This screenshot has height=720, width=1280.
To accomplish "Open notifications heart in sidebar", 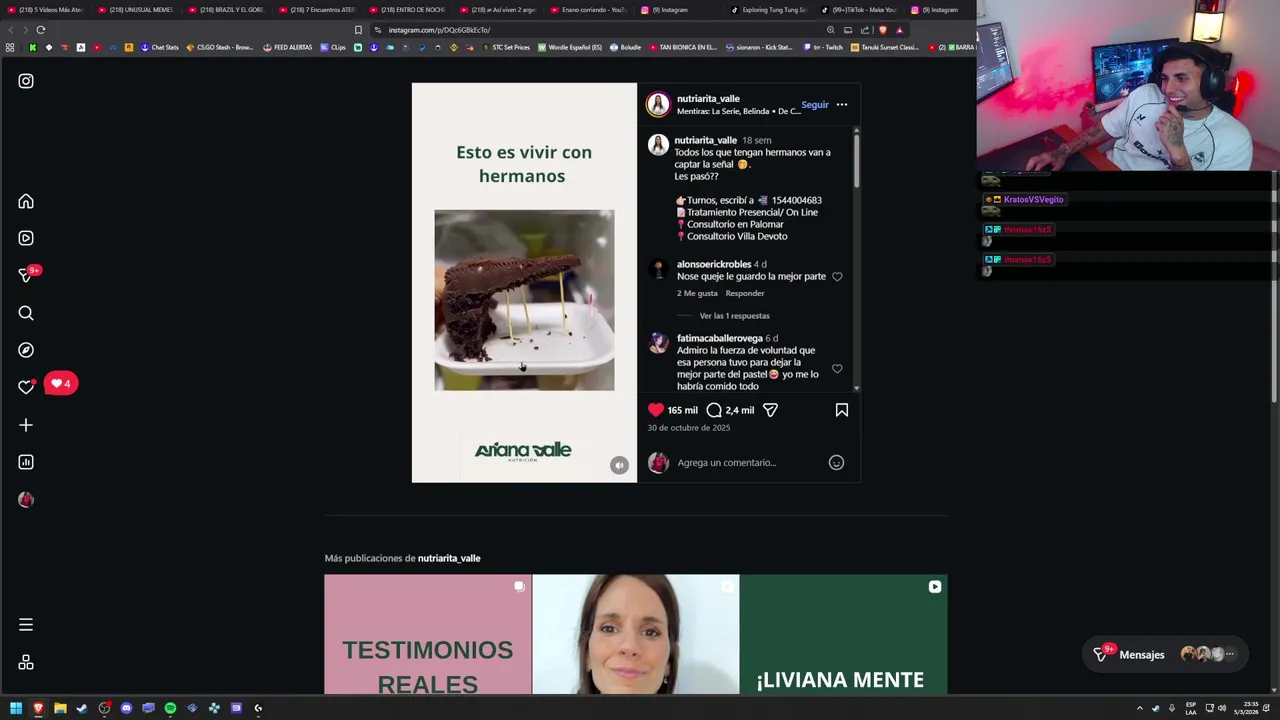I will tap(26, 387).
